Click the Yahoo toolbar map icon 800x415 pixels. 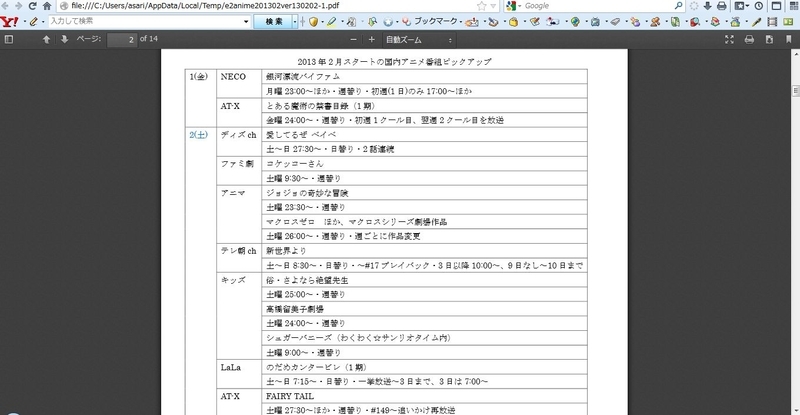[x=675, y=21]
